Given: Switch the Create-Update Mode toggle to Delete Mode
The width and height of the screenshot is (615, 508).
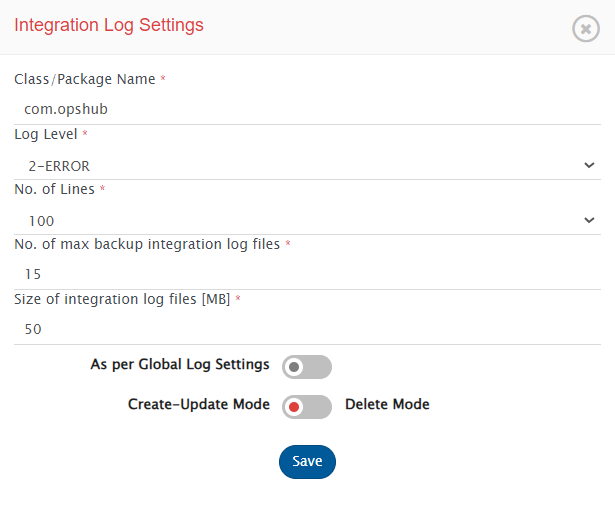Looking at the screenshot, I should [x=306, y=407].
